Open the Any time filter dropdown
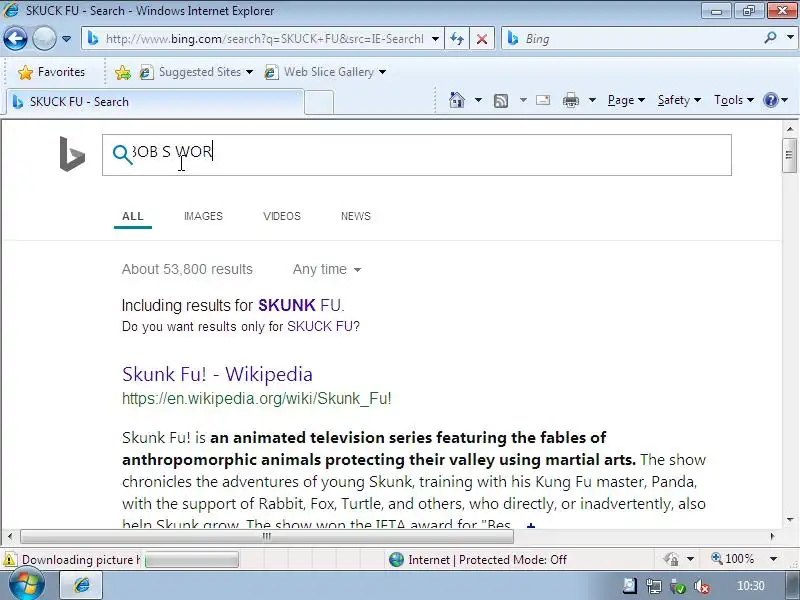Image resolution: width=800 pixels, height=600 pixels. (x=327, y=269)
